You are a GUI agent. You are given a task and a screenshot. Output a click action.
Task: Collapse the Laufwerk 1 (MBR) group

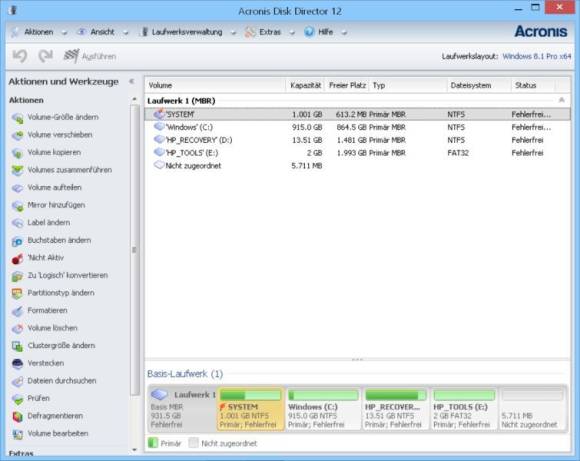point(562,100)
